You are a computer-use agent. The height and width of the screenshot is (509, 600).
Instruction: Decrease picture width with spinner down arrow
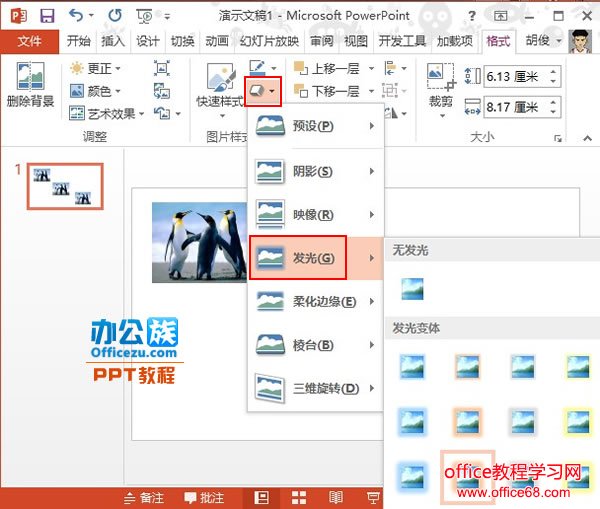click(x=553, y=112)
